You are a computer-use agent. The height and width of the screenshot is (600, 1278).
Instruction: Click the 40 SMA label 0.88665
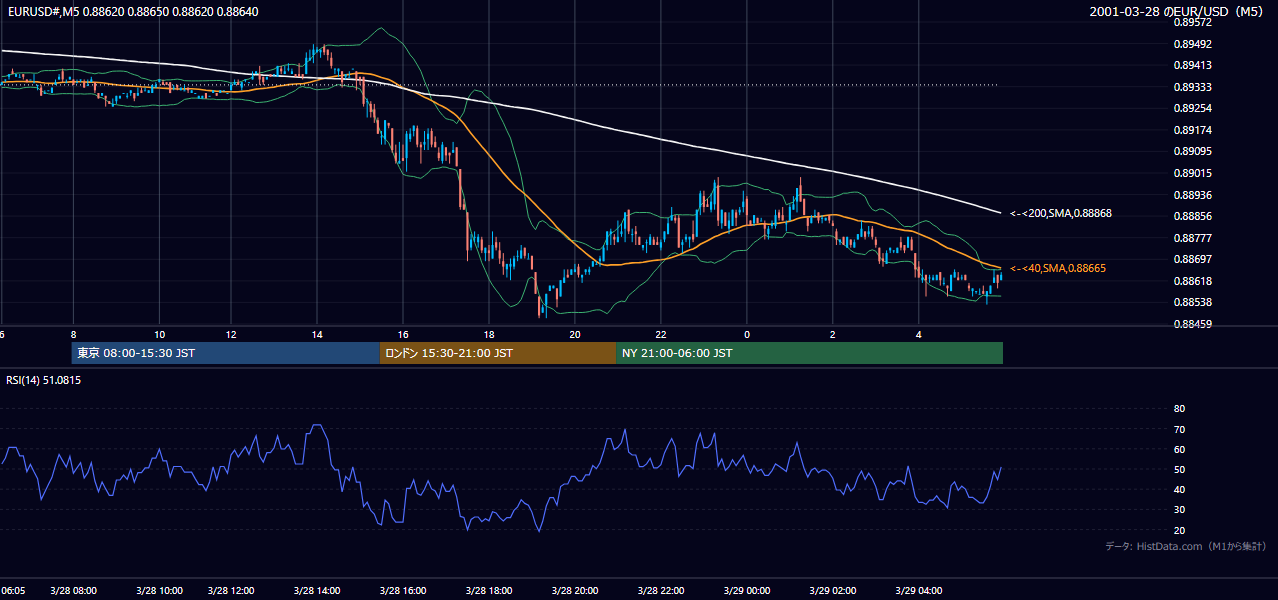(x=1057, y=268)
